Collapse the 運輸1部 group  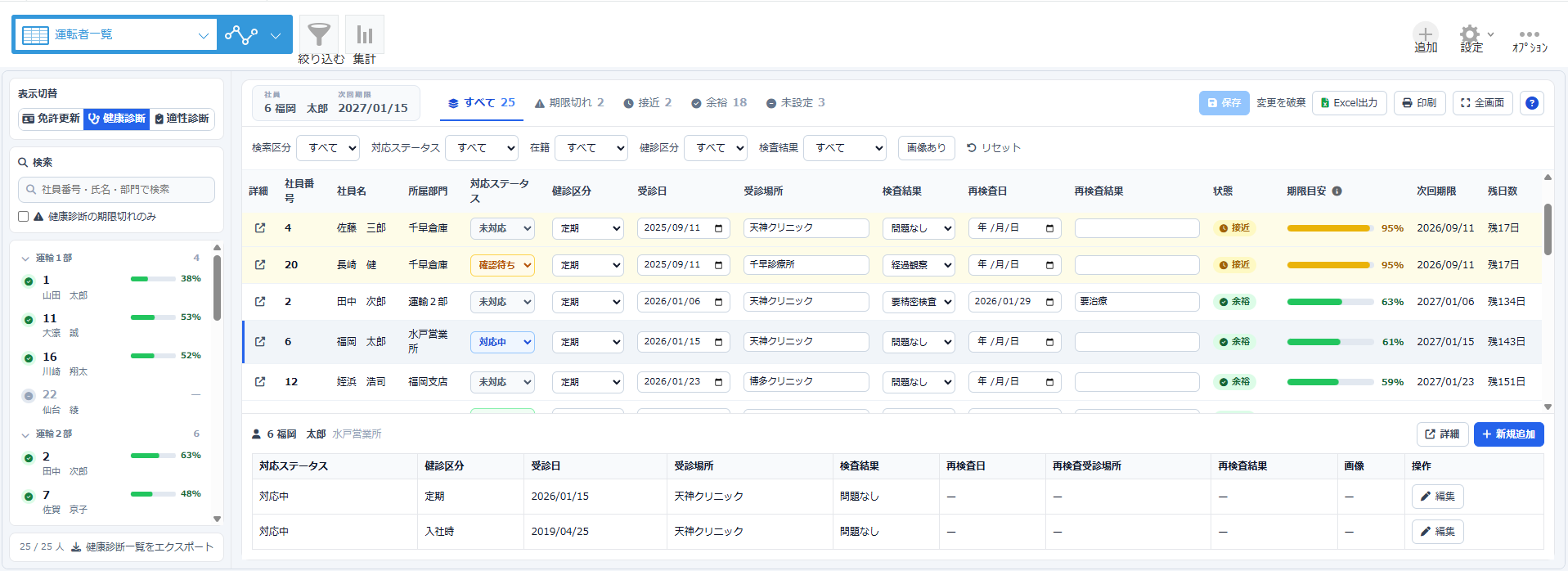(x=25, y=259)
